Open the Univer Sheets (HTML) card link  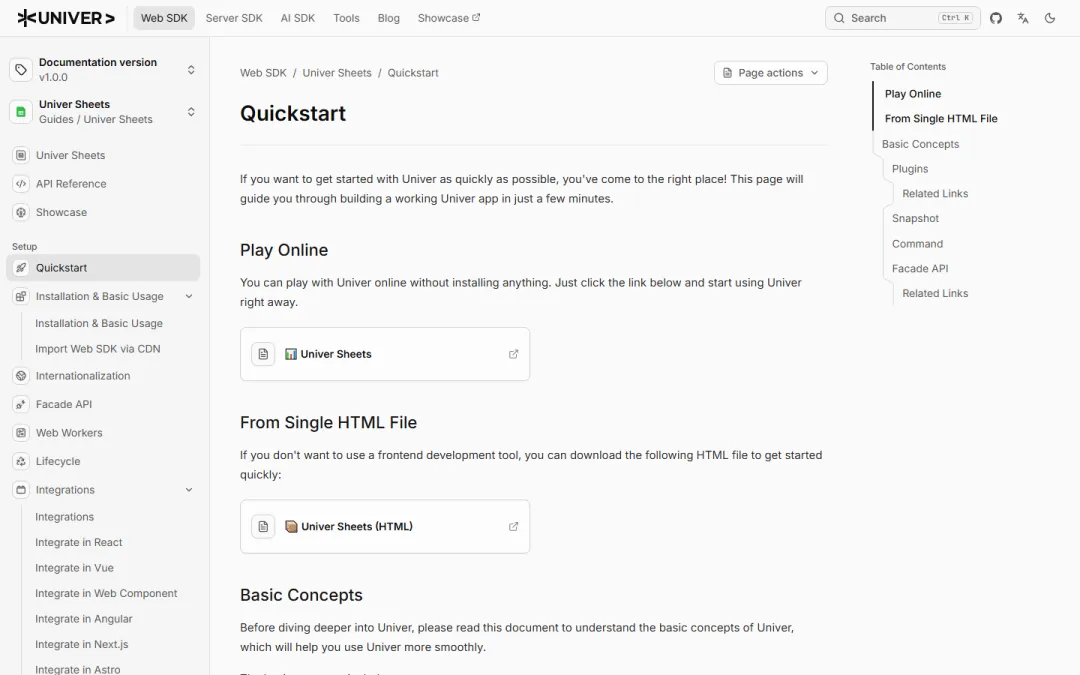[385, 526]
